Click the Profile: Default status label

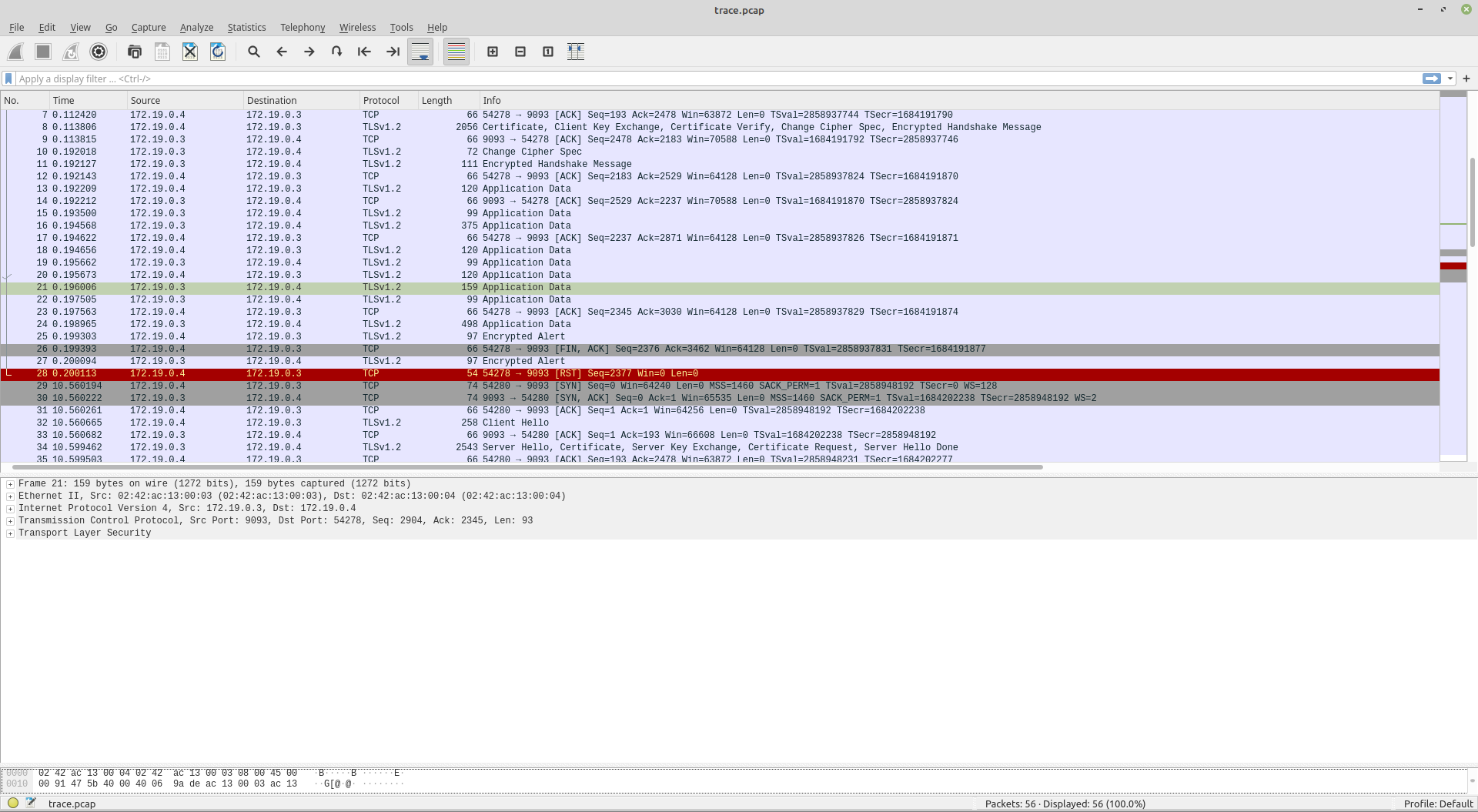click(1437, 804)
